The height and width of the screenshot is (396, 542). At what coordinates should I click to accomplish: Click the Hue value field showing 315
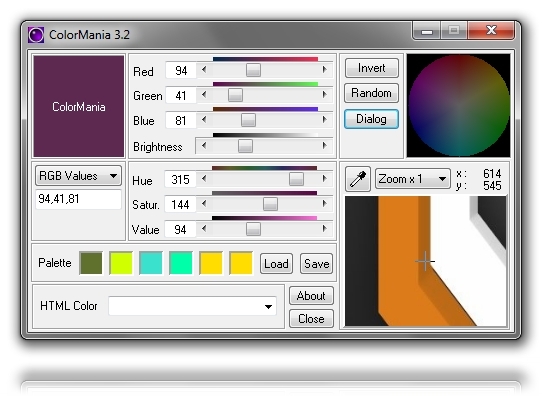point(180,180)
